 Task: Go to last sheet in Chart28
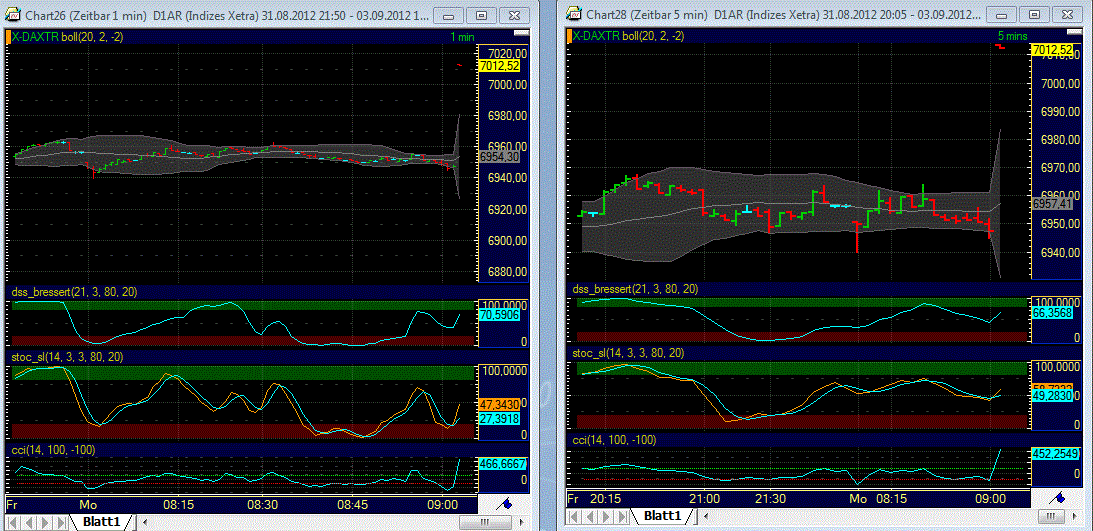point(622,516)
